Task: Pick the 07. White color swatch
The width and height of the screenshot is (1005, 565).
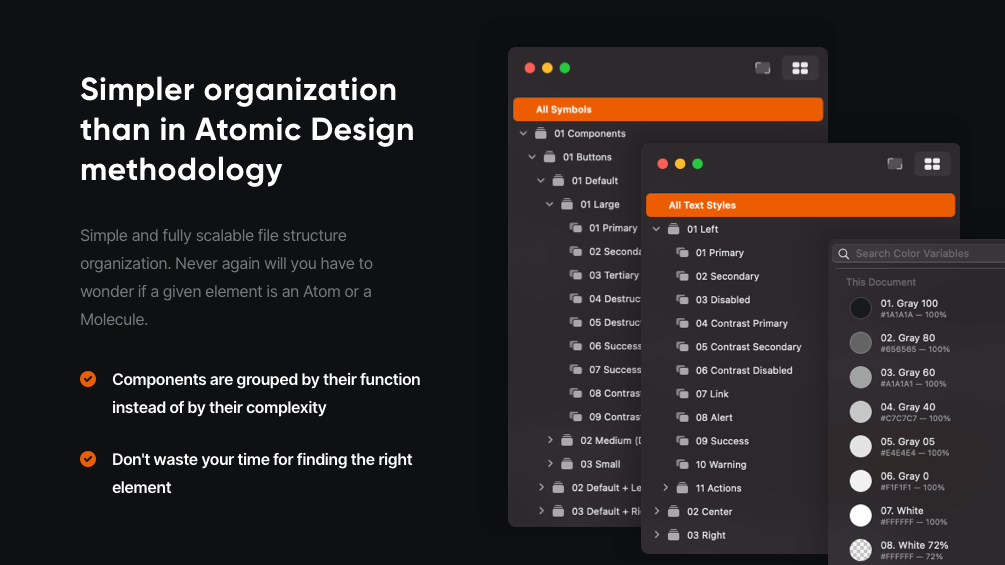Action: pyautogui.click(x=861, y=516)
